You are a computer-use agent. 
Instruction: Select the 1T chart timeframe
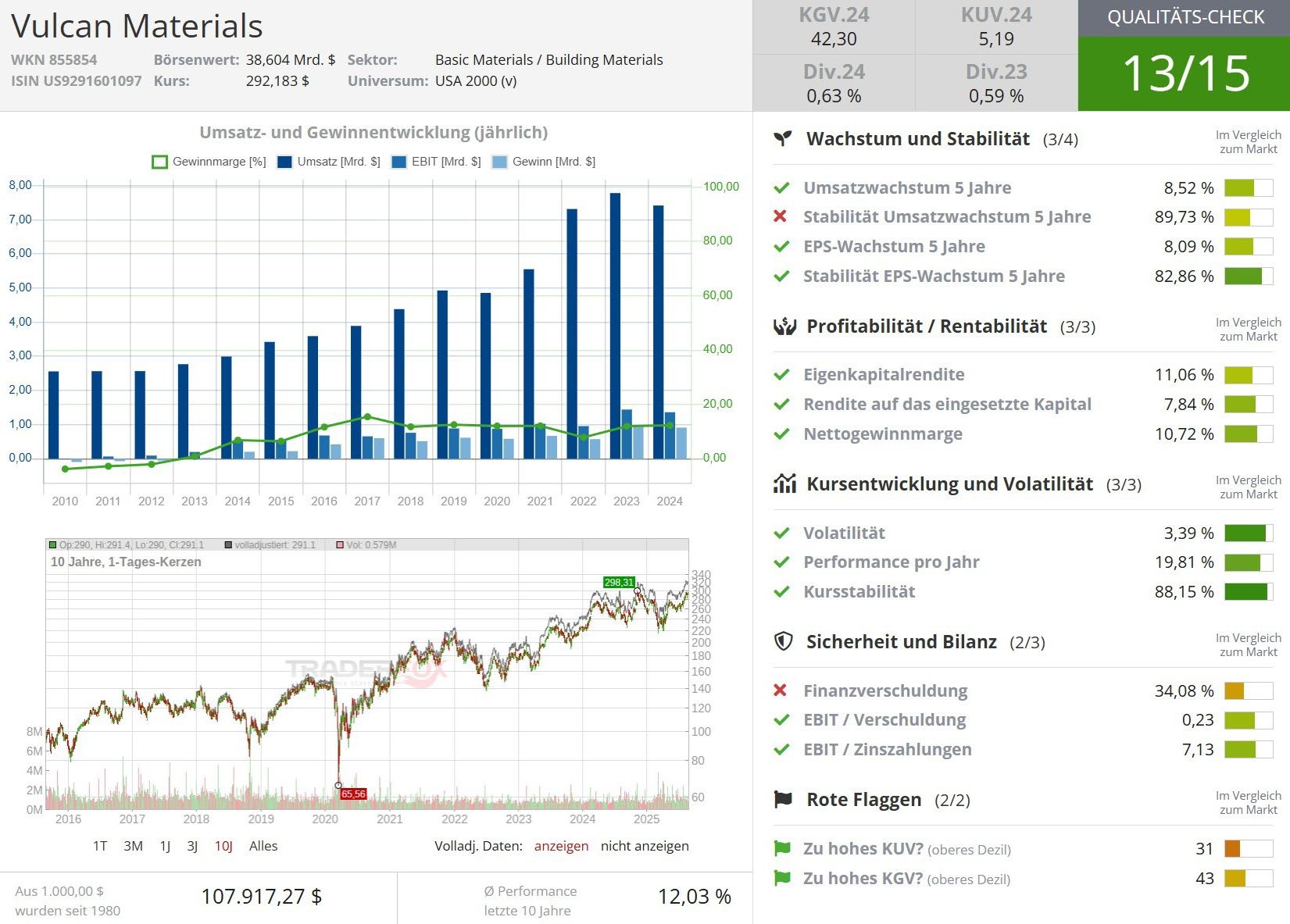pyautogui.click(x=100, y=846)
